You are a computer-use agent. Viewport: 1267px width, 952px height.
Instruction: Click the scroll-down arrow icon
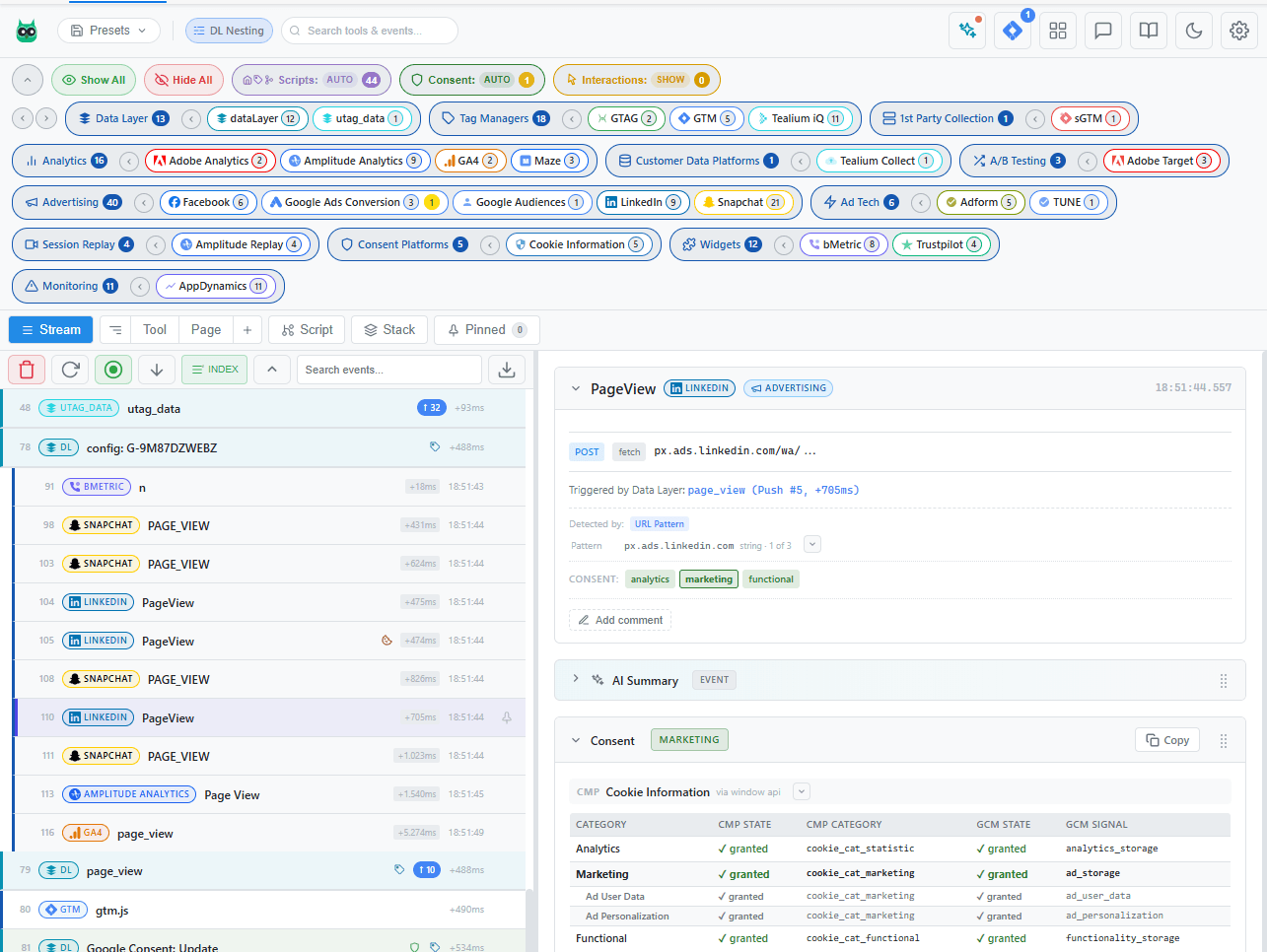coord(157,370)
